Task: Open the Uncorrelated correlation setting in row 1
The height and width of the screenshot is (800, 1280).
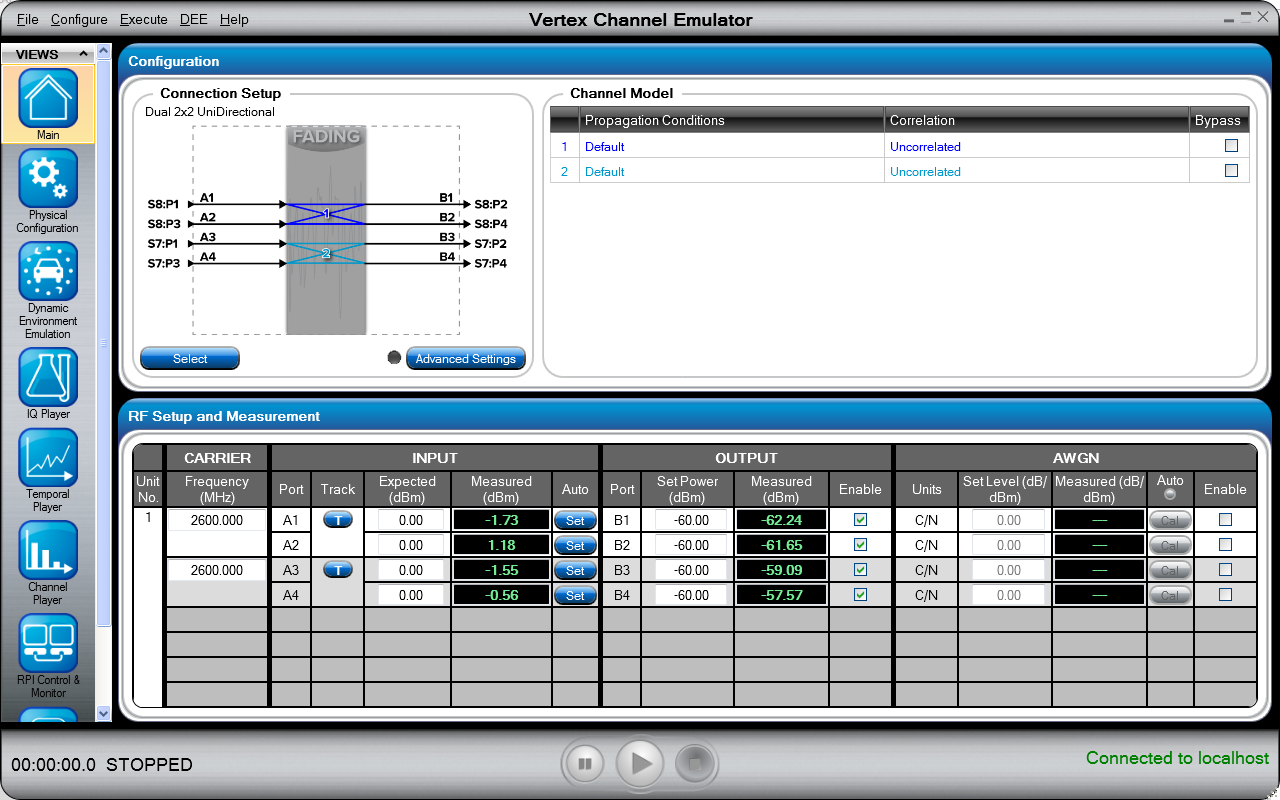Action: [x=925, y=147]
